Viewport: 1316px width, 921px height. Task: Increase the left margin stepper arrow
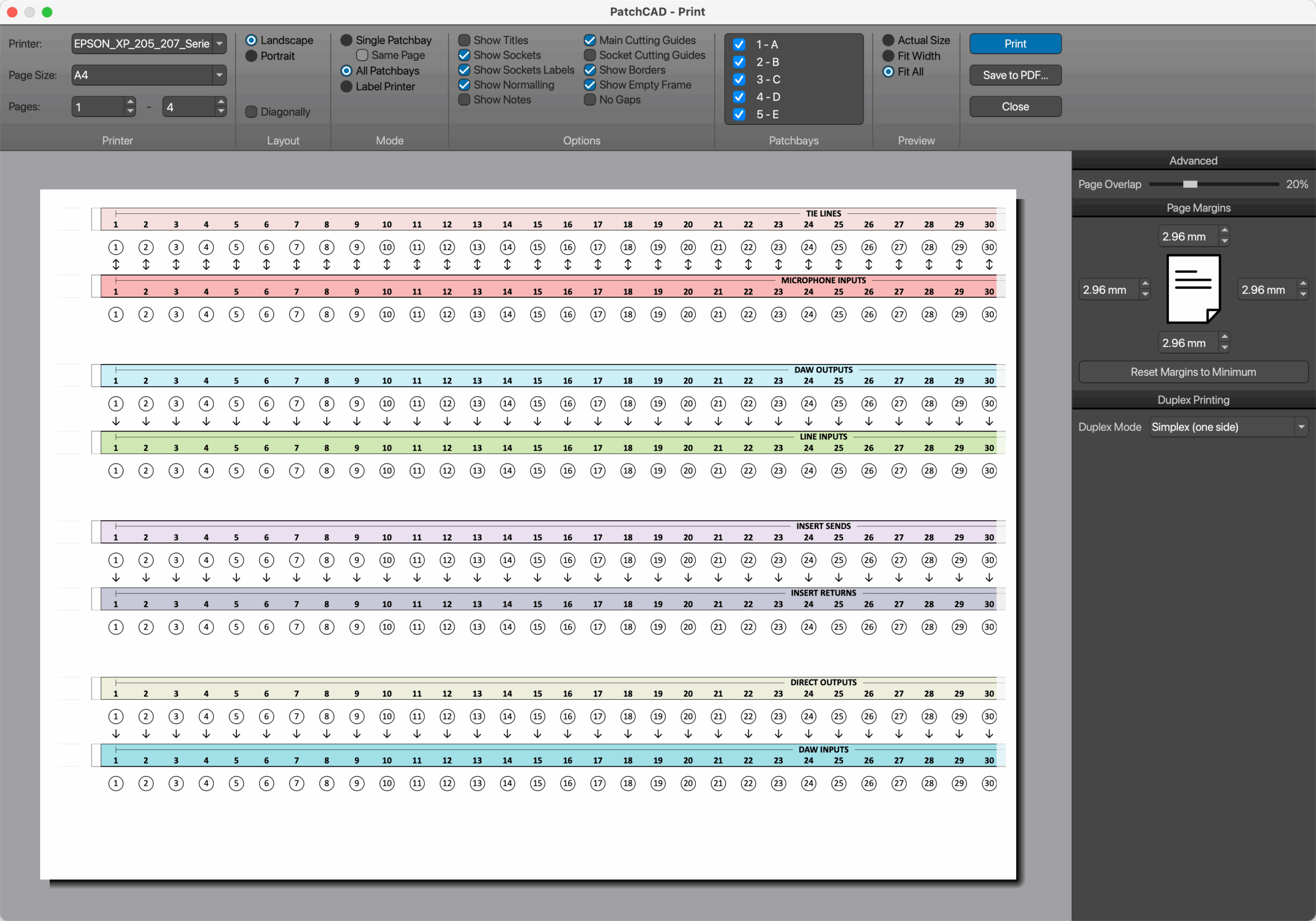tap(1145, 284)
